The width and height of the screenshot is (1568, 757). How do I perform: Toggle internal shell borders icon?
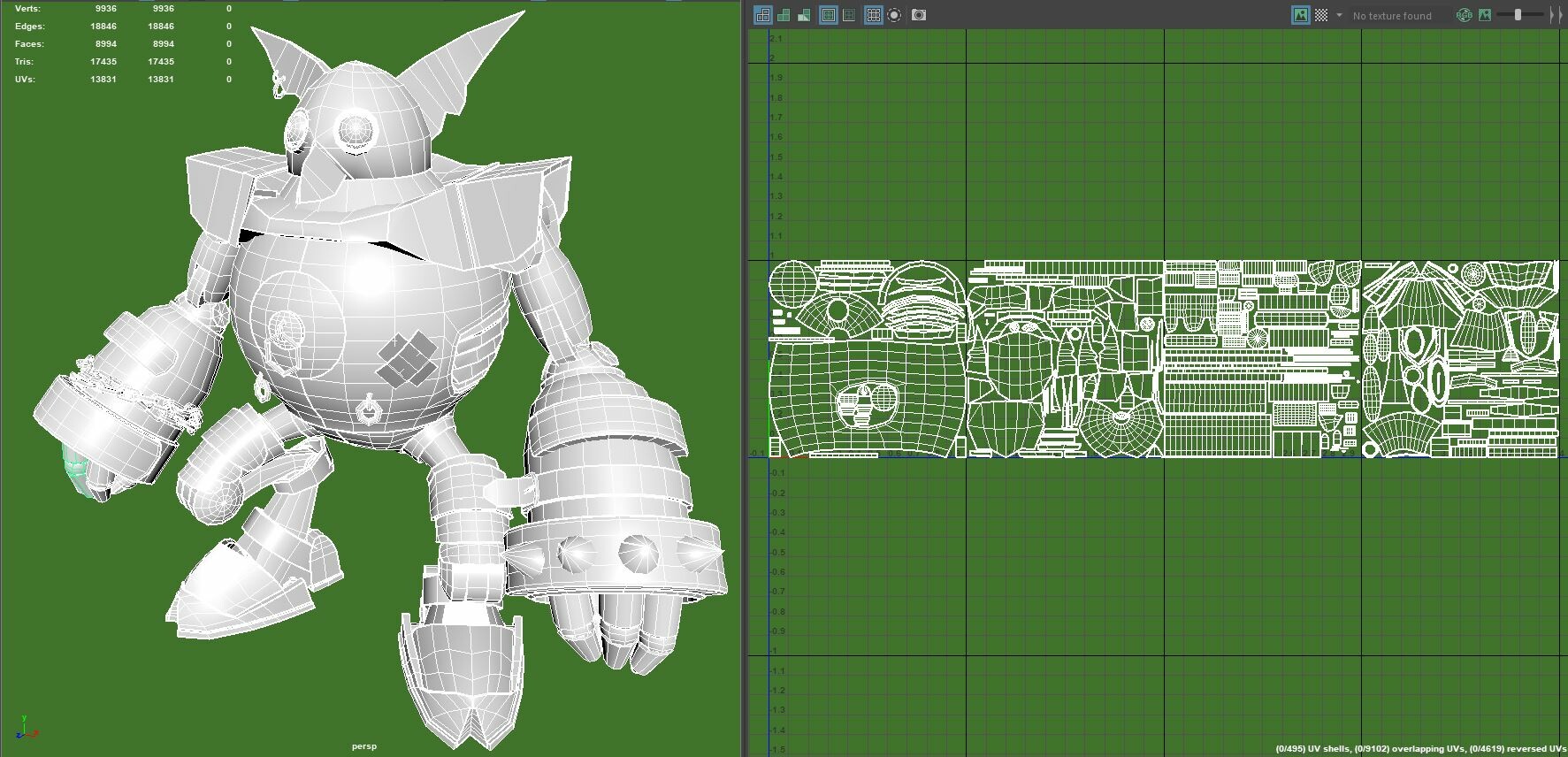pyautogui.click(x=849, y=15)
